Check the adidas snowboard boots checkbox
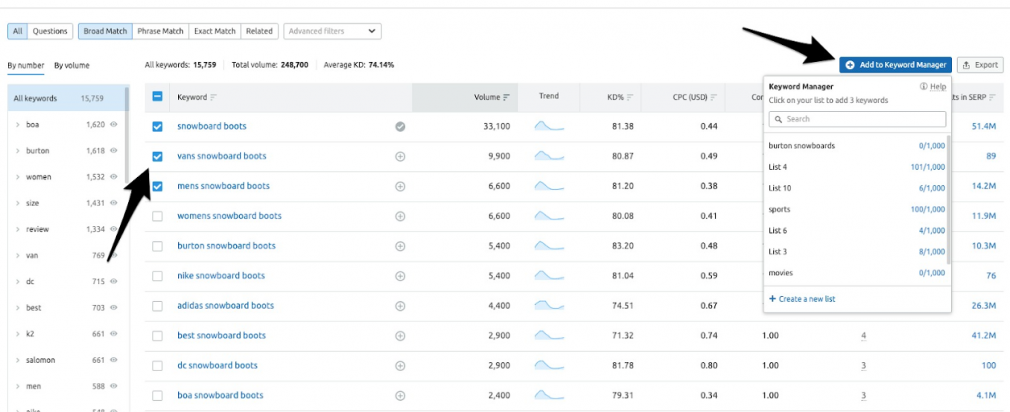 (x=157, y=306)
